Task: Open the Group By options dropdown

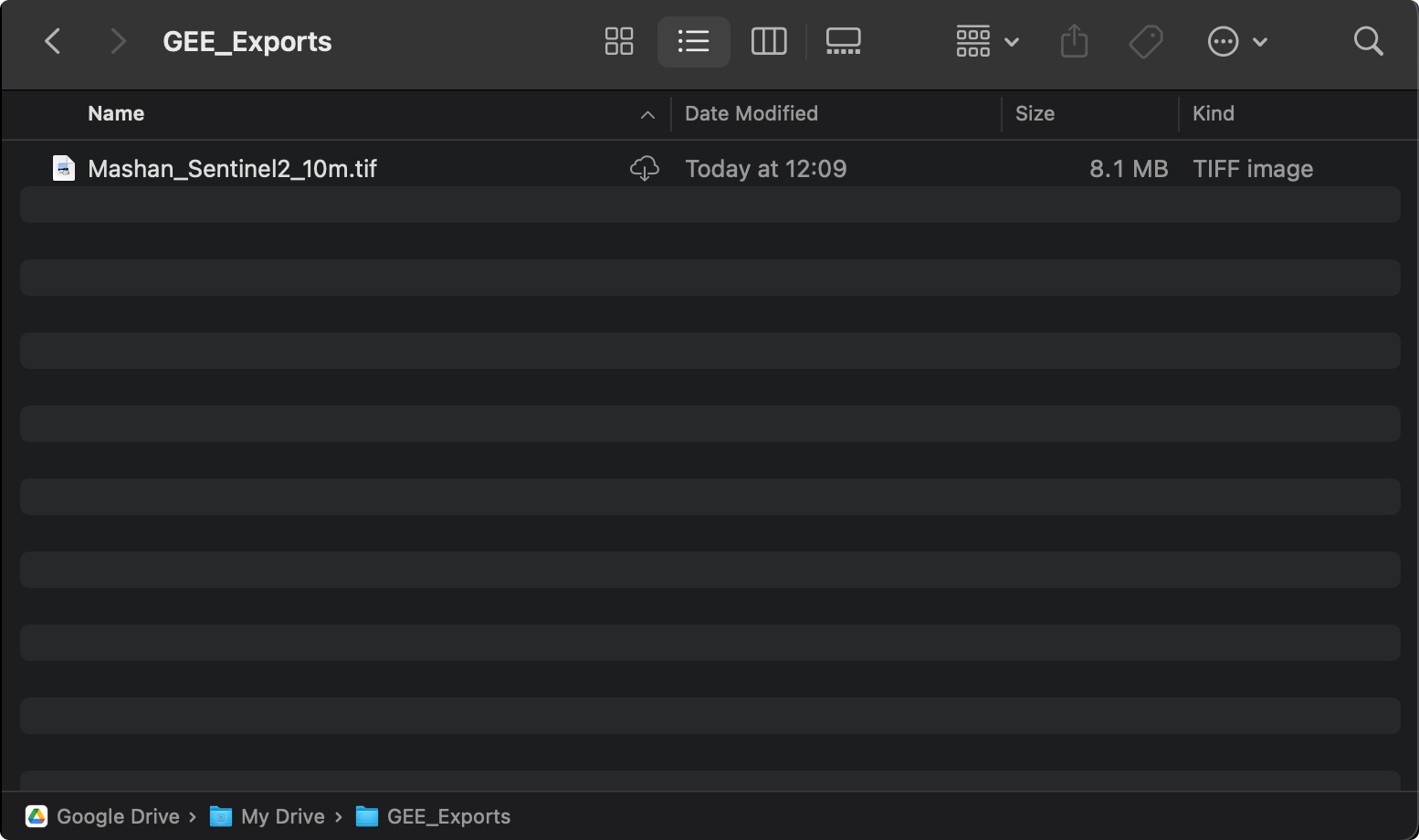Action: [x=987, y=41]
